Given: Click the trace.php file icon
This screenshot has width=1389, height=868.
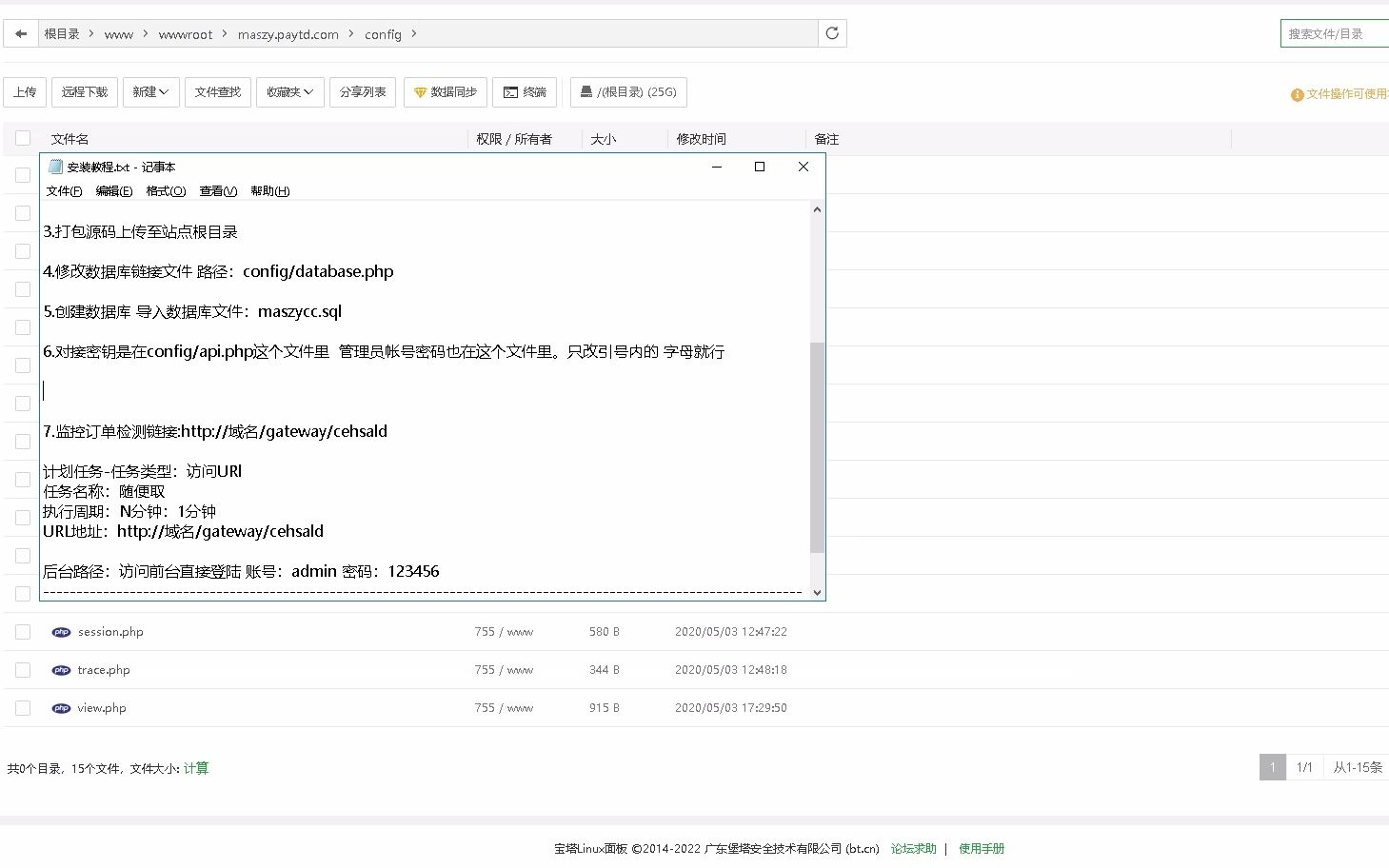Looking at the screenshot, I should point(61,670).
